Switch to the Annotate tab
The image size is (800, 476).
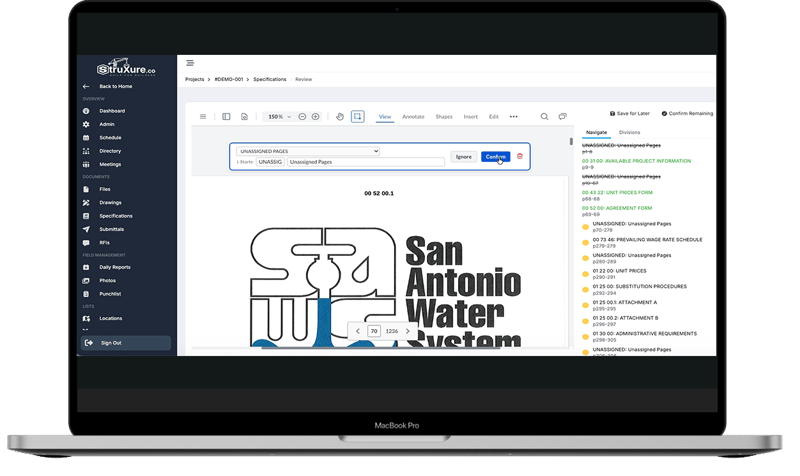[413, 117]
